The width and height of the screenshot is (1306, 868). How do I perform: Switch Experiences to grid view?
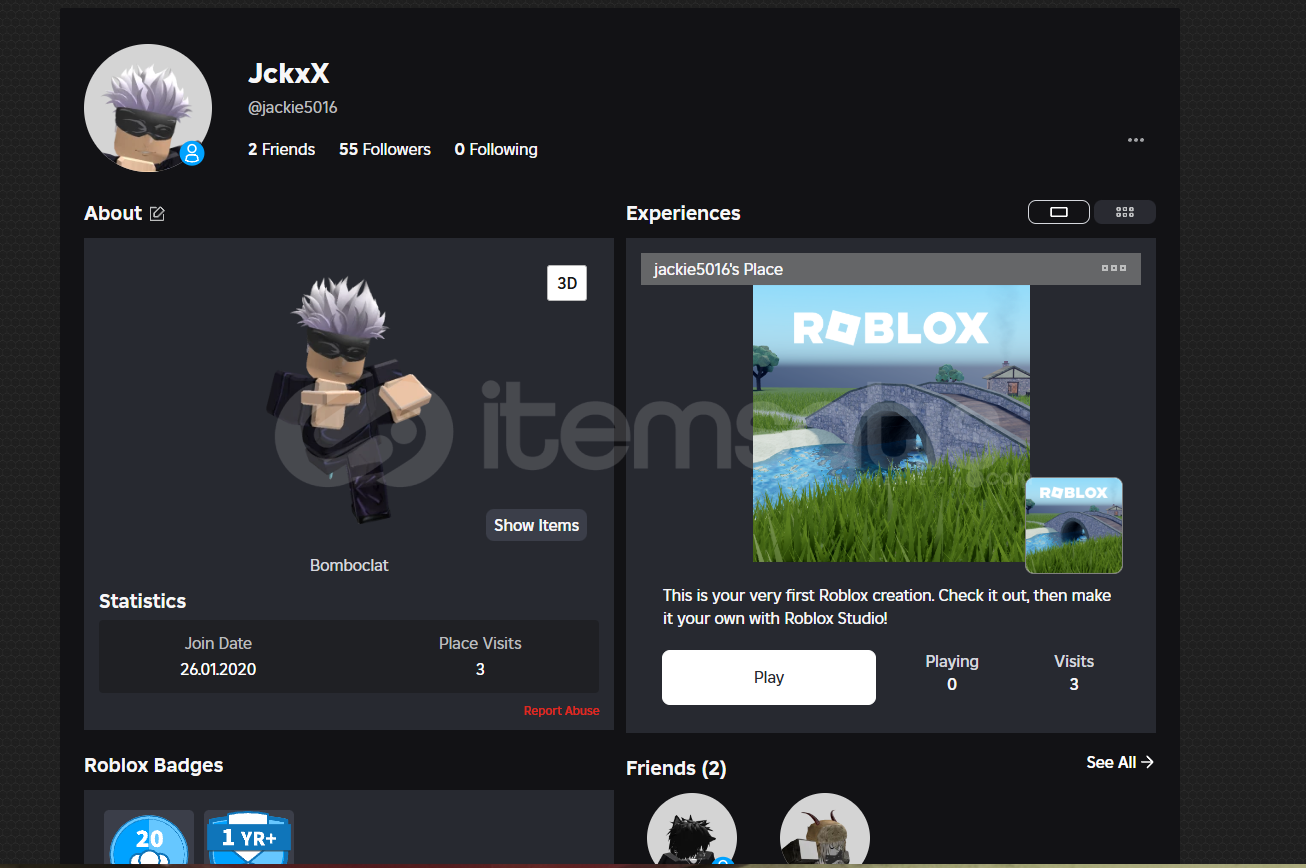click(x=1125, y=212)
